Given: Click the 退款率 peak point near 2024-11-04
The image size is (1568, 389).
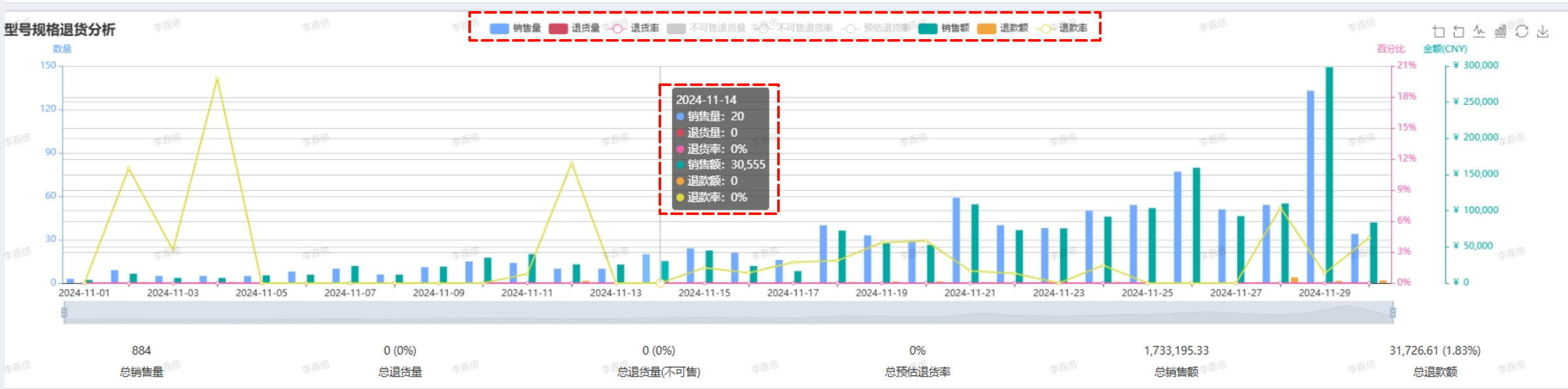Looking at the screenshot, I should pyautogui.click(x=217, y=79).
